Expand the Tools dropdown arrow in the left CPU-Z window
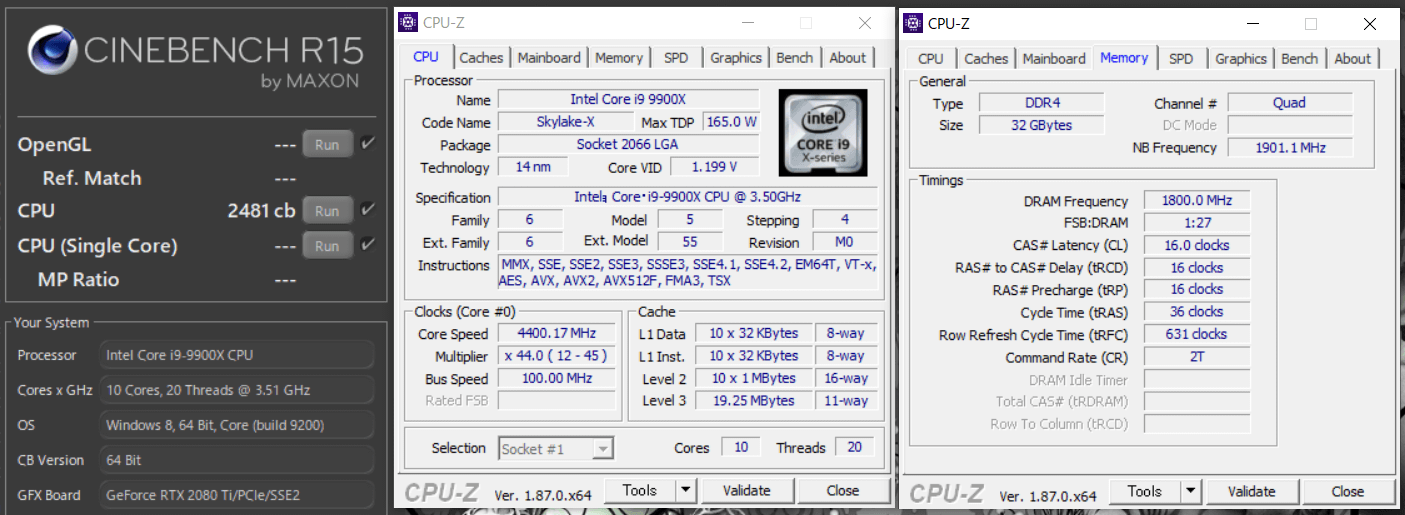Screen dimensions: 1405x515 685,490
